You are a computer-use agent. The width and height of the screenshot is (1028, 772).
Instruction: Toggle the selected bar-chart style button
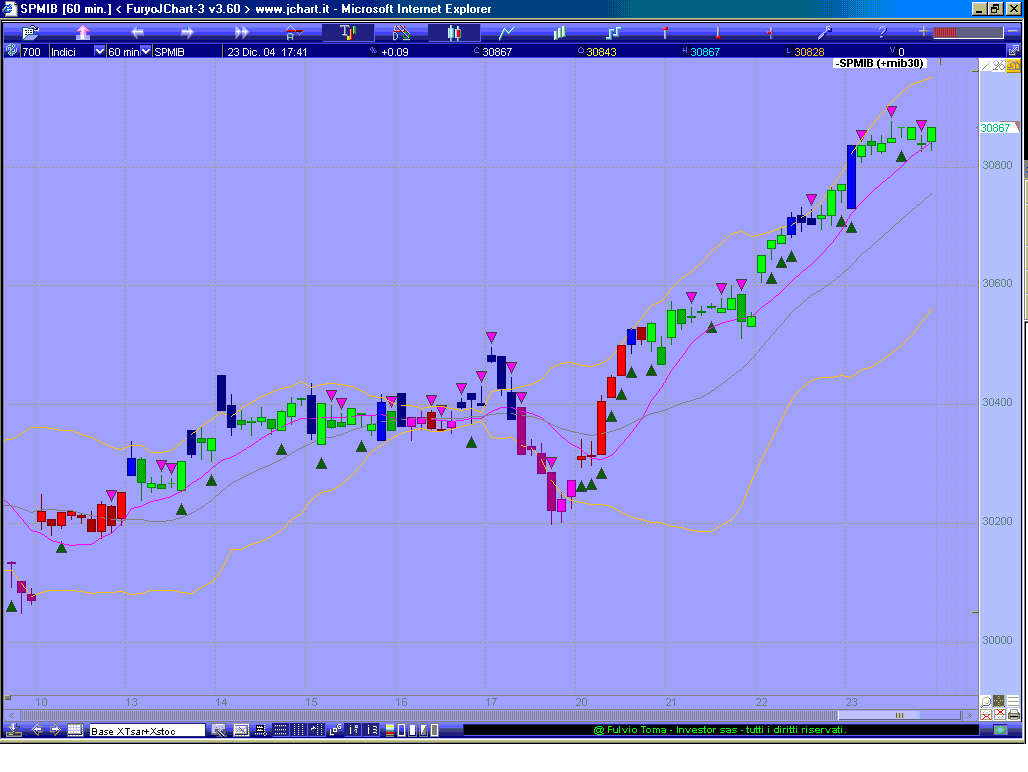click(x=348, y=33)
